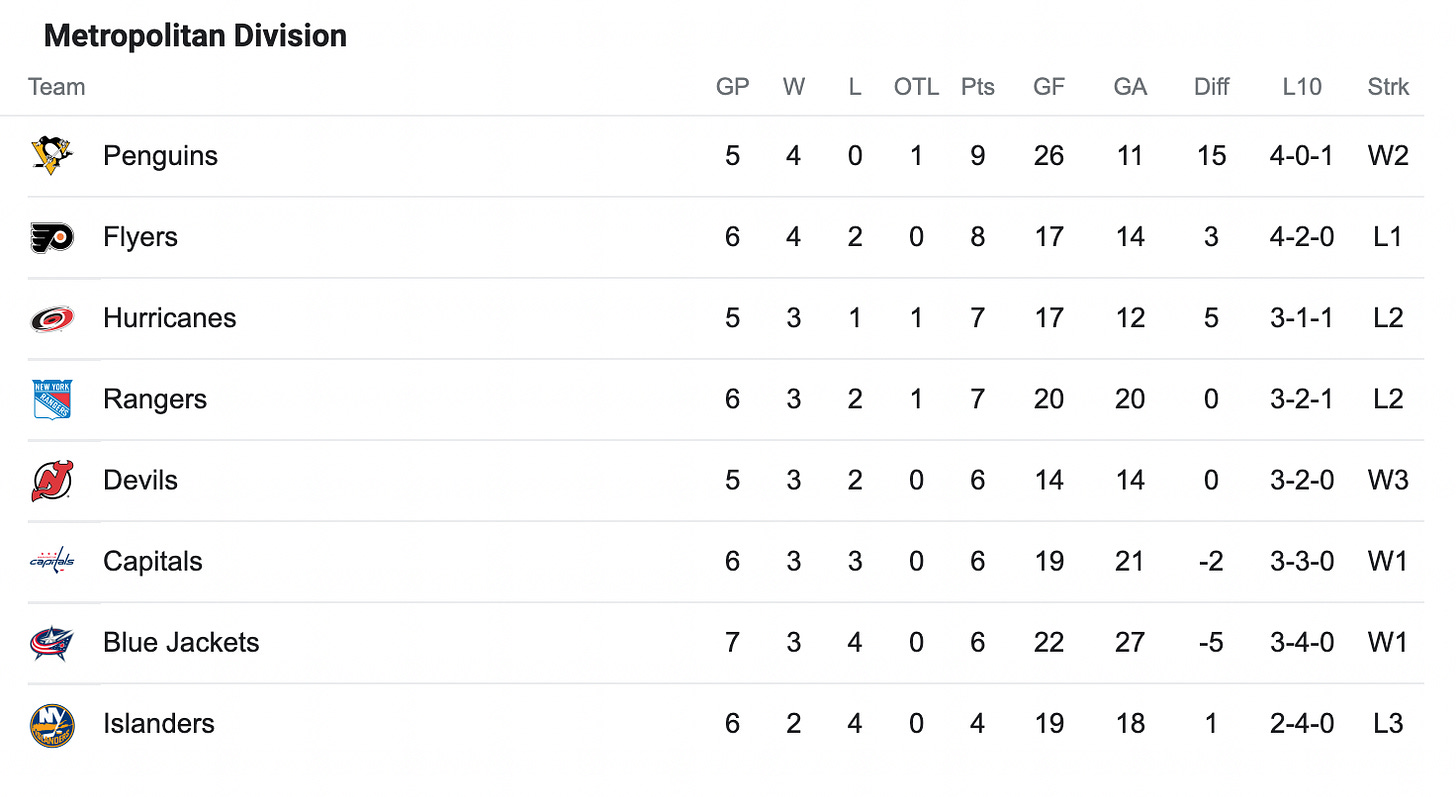Click the OTL column header
This screenshot has width=1456, height=797.
coord(916,87)
